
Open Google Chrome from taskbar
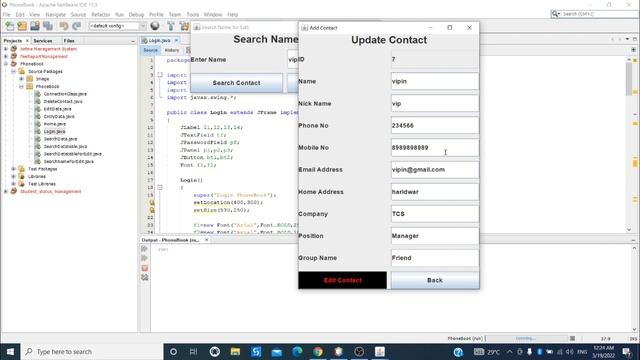pyautogui.click(x=318, y=351)
